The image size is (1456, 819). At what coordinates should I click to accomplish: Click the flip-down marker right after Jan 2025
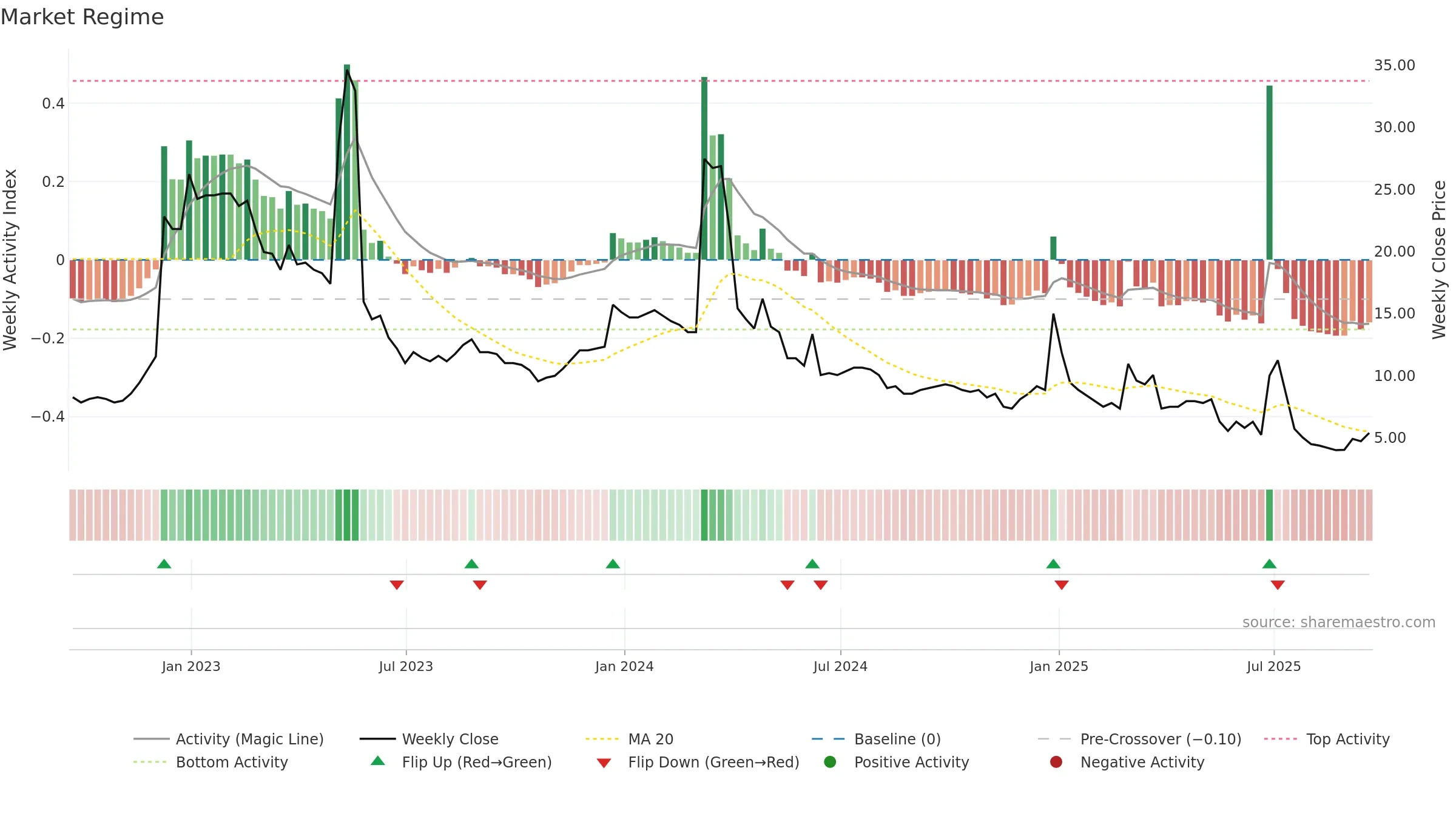[x=1062, y=585]
